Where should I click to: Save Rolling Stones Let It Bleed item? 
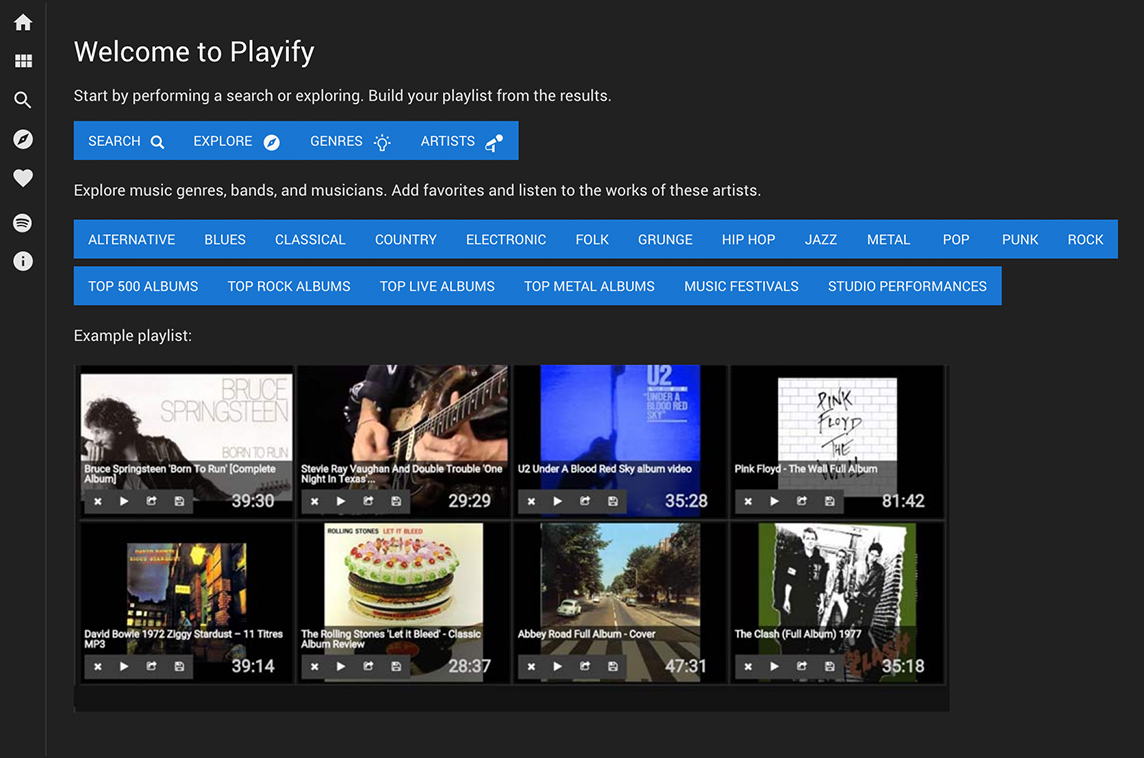coord(395,666)
